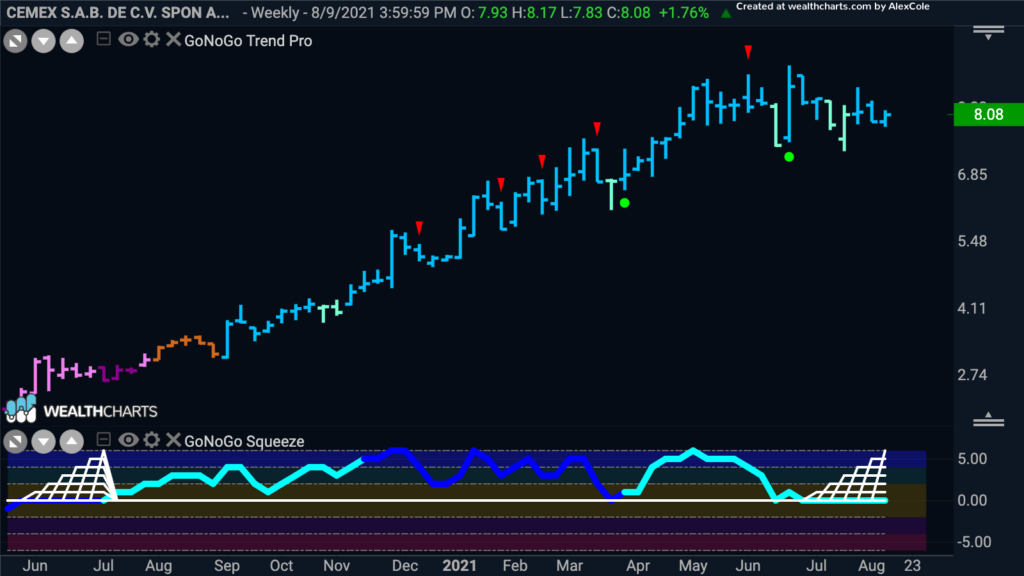Viewport: 1024px width, 576px height.
Task: Open GoNoGo Trend Pro settings gear
Action: pos(152,40)
